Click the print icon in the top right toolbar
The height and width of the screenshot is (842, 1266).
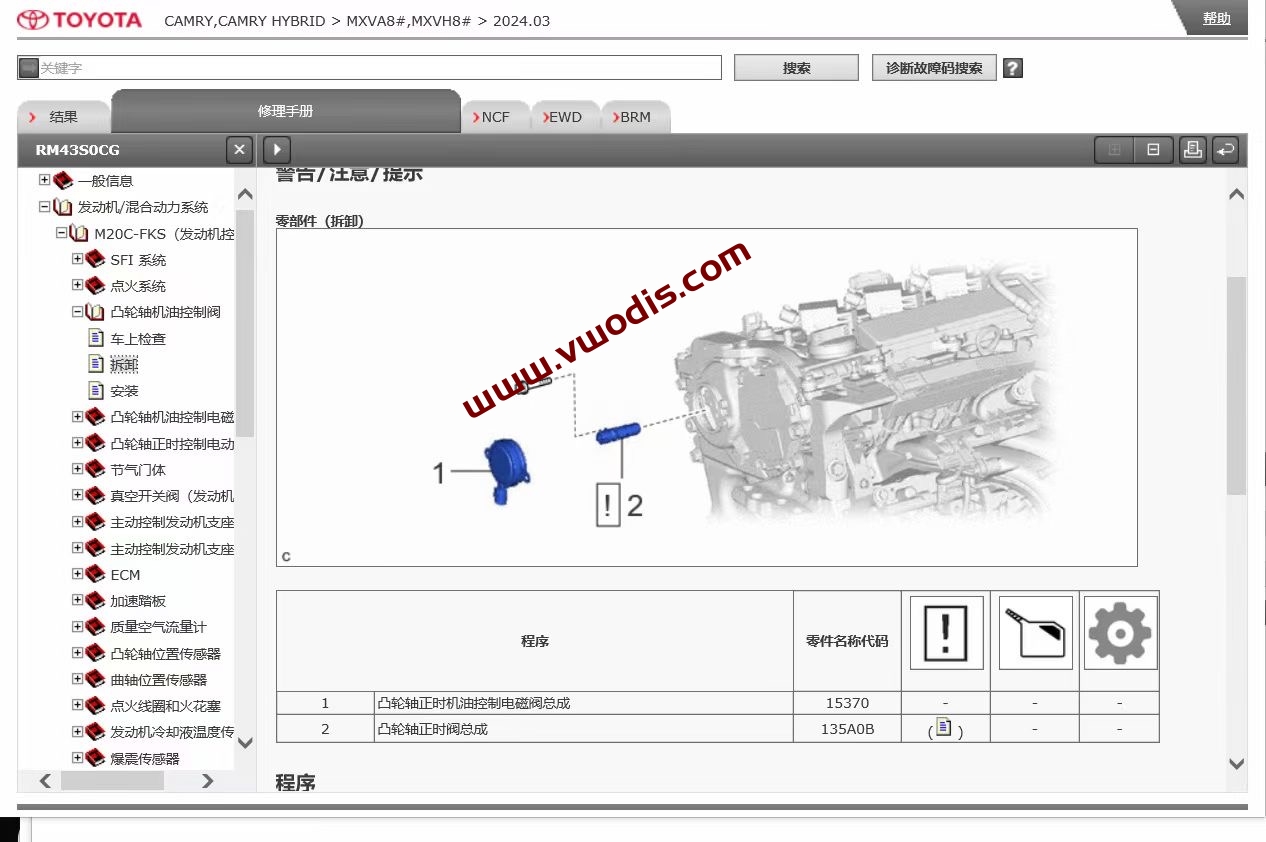click(1192, 149)
